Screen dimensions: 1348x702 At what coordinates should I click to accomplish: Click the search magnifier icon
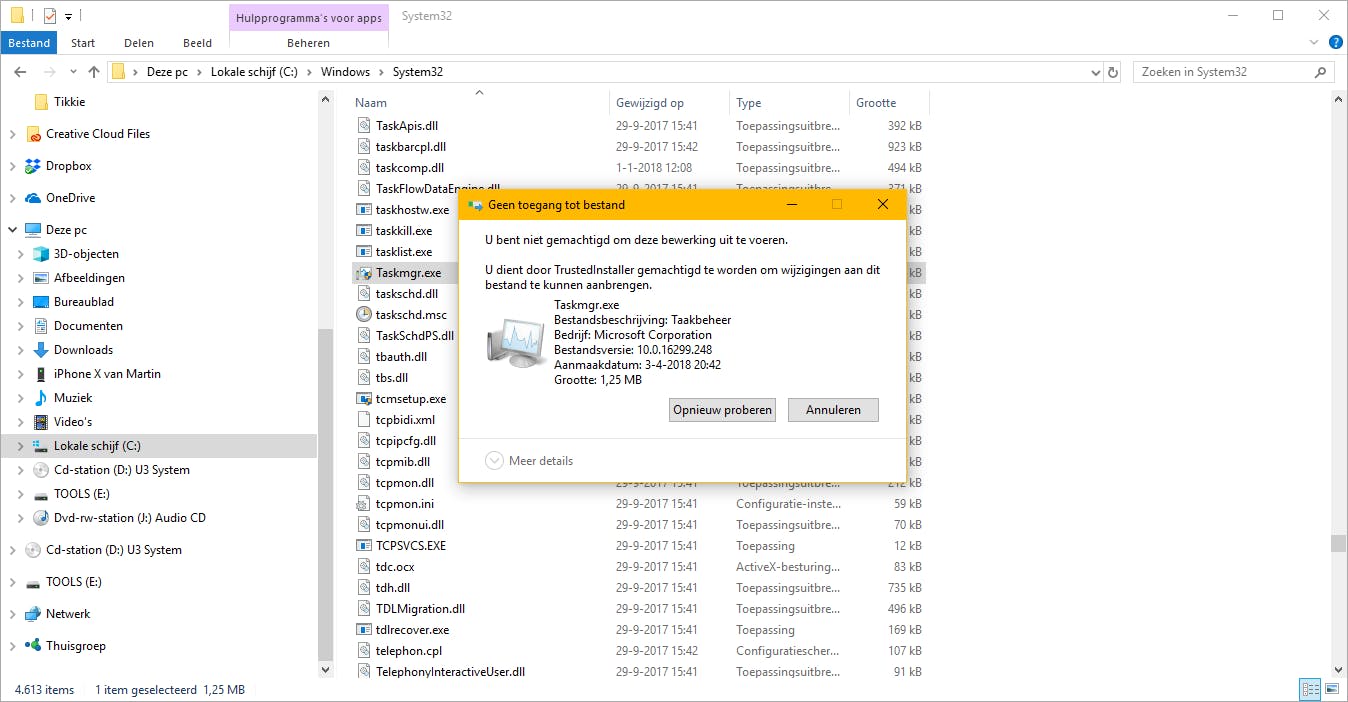pyautogui.click(x=1321, y=72)
